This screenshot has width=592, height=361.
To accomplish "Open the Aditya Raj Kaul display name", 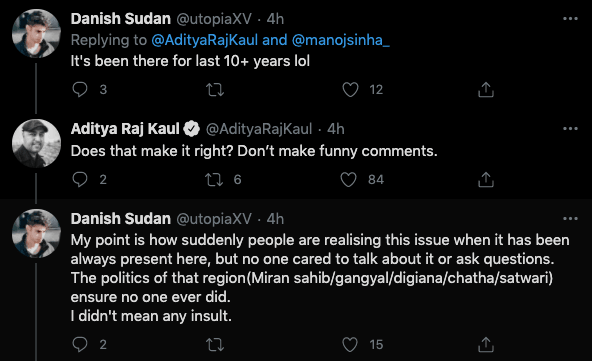I will pyautogui.click(x=125, y=129).
